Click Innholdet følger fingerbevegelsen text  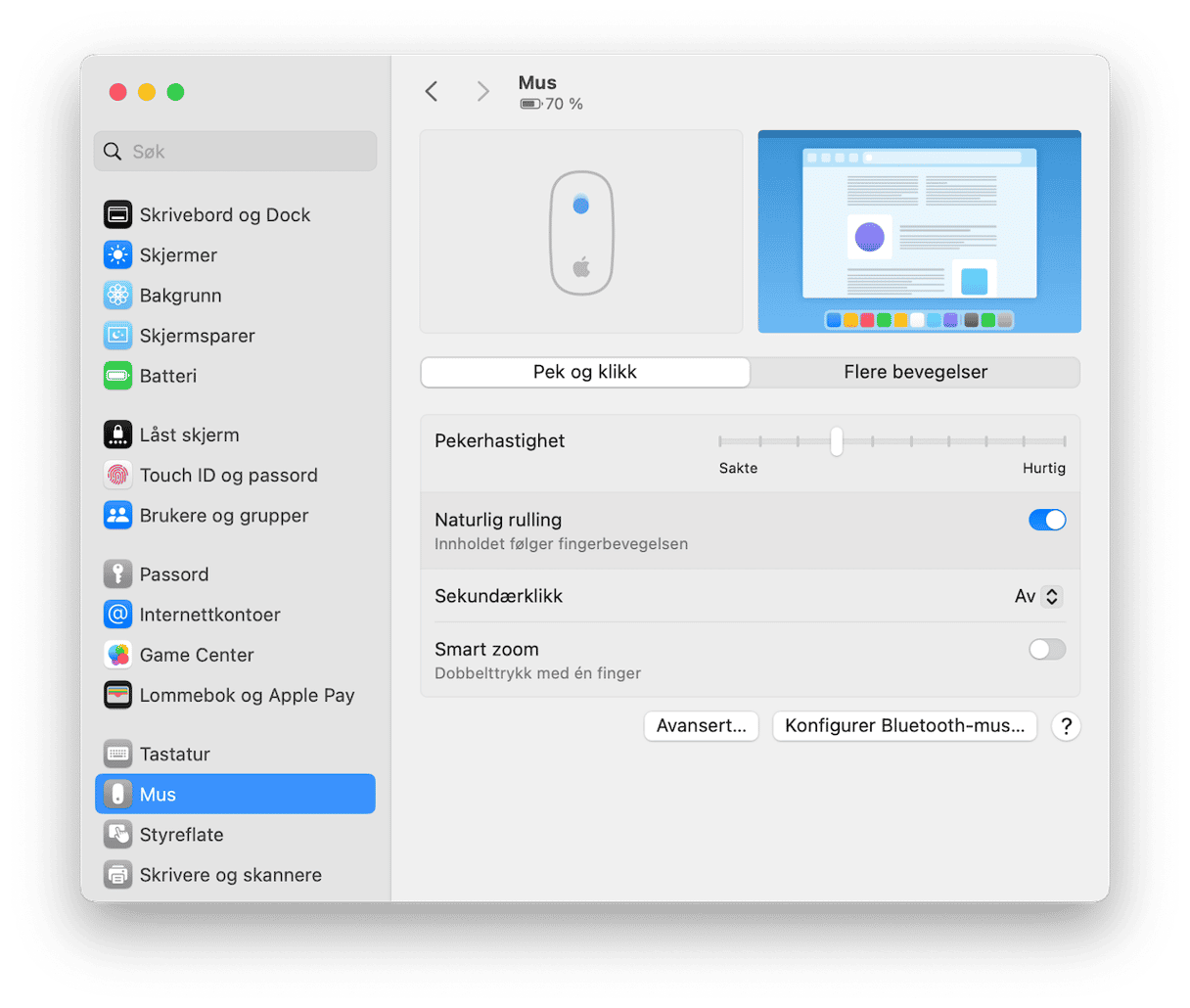[561, 543]
